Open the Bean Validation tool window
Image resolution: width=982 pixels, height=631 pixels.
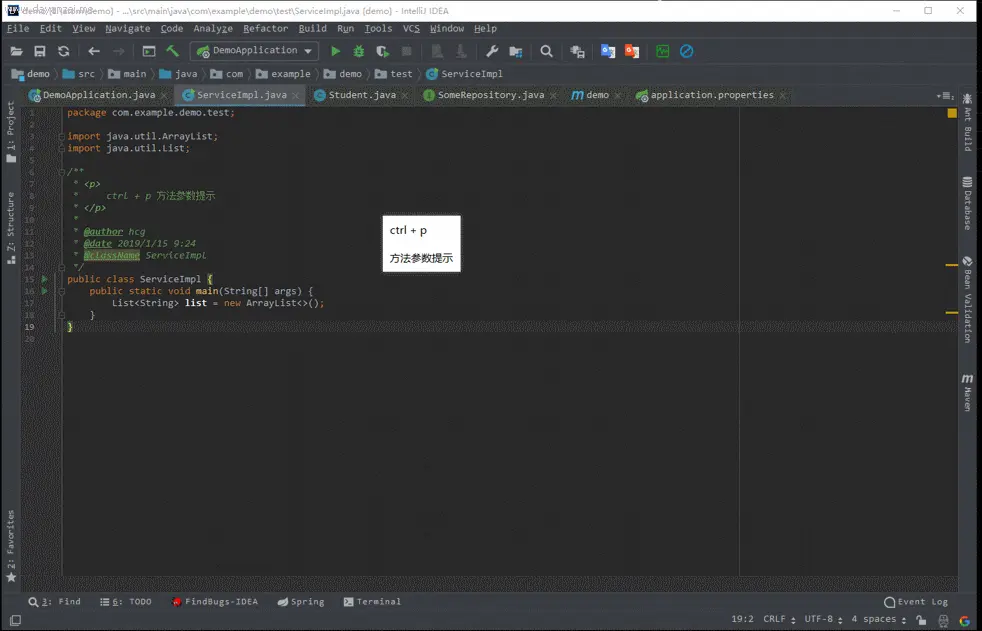(x=968, y=299)
